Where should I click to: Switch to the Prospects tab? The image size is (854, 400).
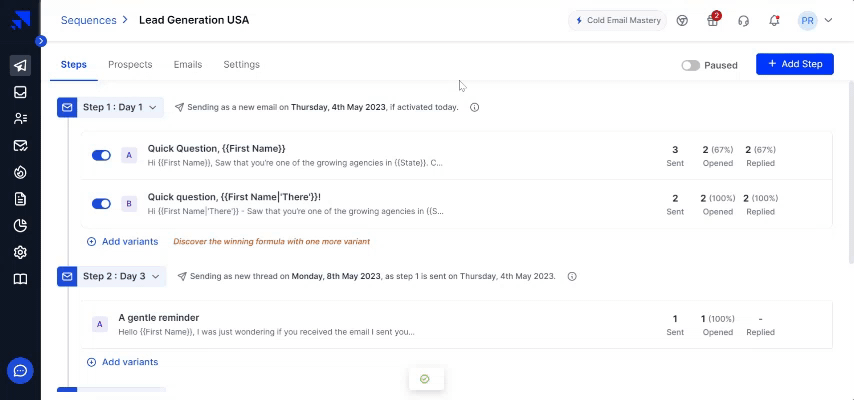click(130, 65)
